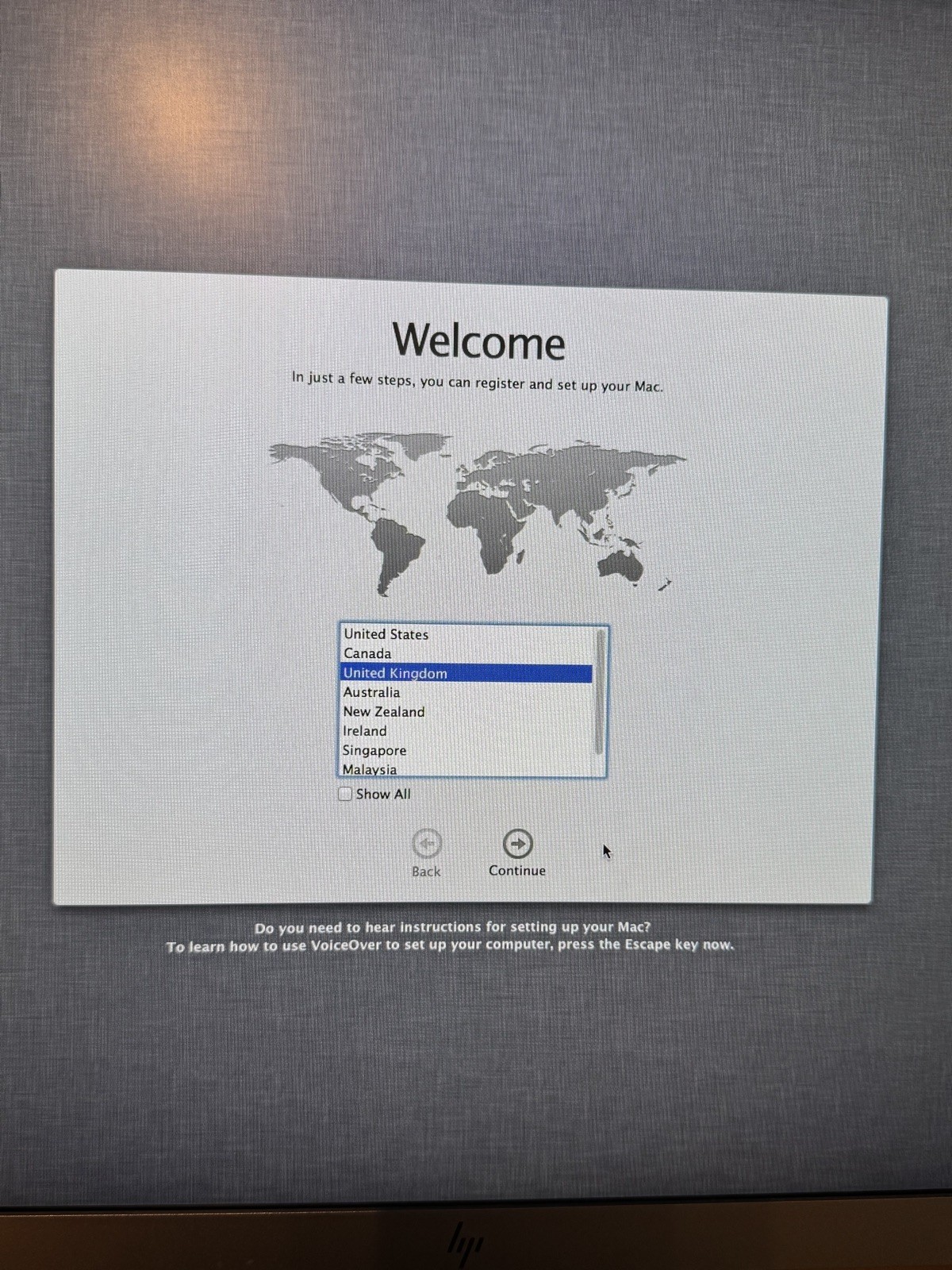Select United States in the country list
Viewport: 952px width, 1270px height.
click(x=467, y=634)
